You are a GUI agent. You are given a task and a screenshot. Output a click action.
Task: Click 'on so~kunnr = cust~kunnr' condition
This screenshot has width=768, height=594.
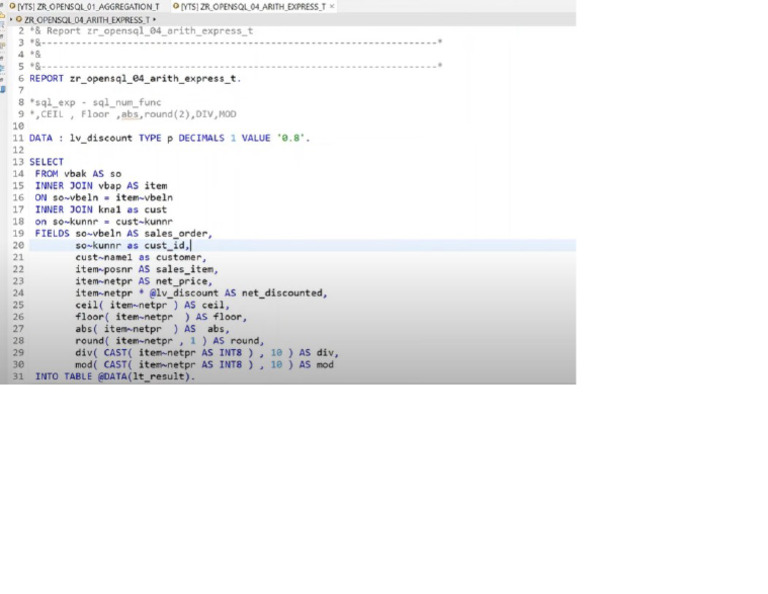pyautogui.click(x=104, y=221)
